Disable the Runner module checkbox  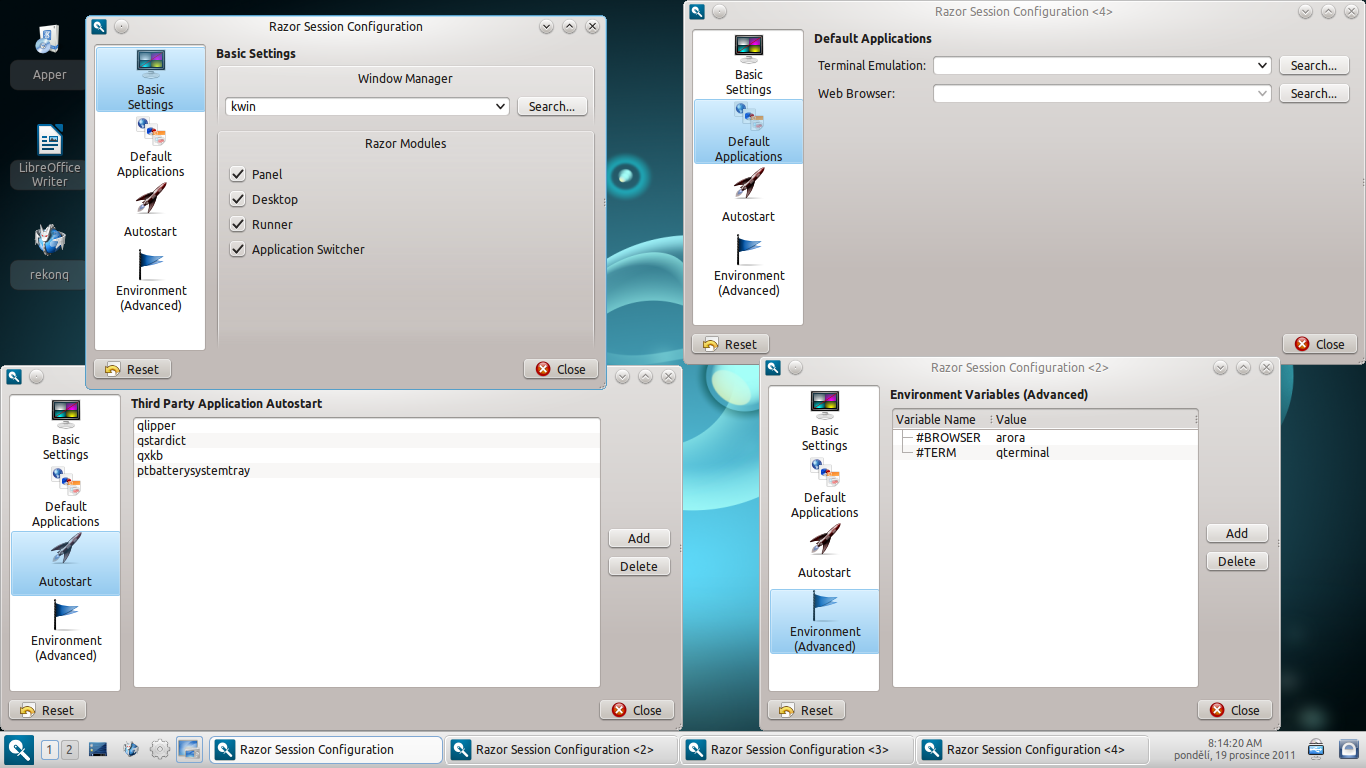pos(238,224)
